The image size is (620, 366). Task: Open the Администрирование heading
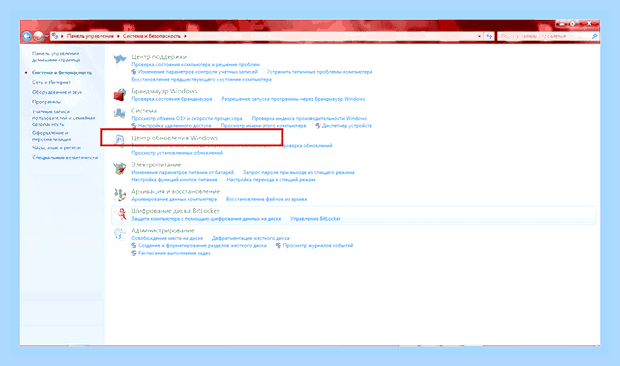pos(163,230)
